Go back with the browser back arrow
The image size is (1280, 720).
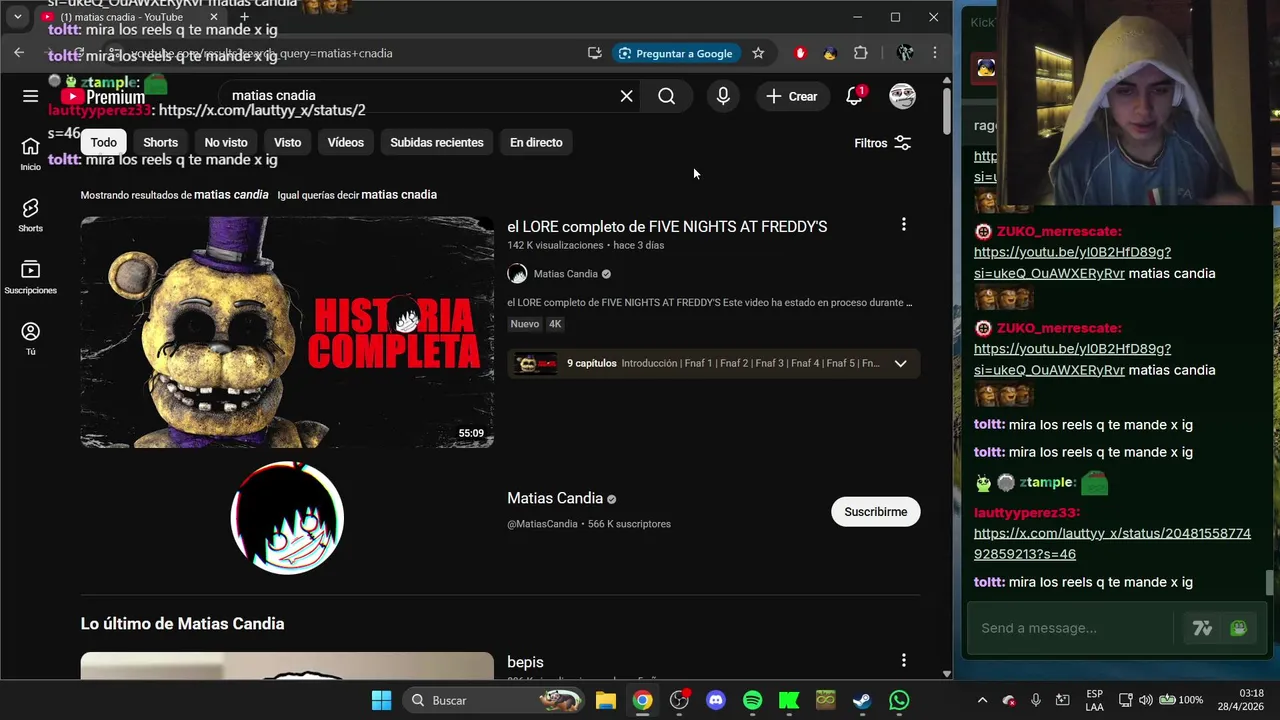click(x=19, y=53)
